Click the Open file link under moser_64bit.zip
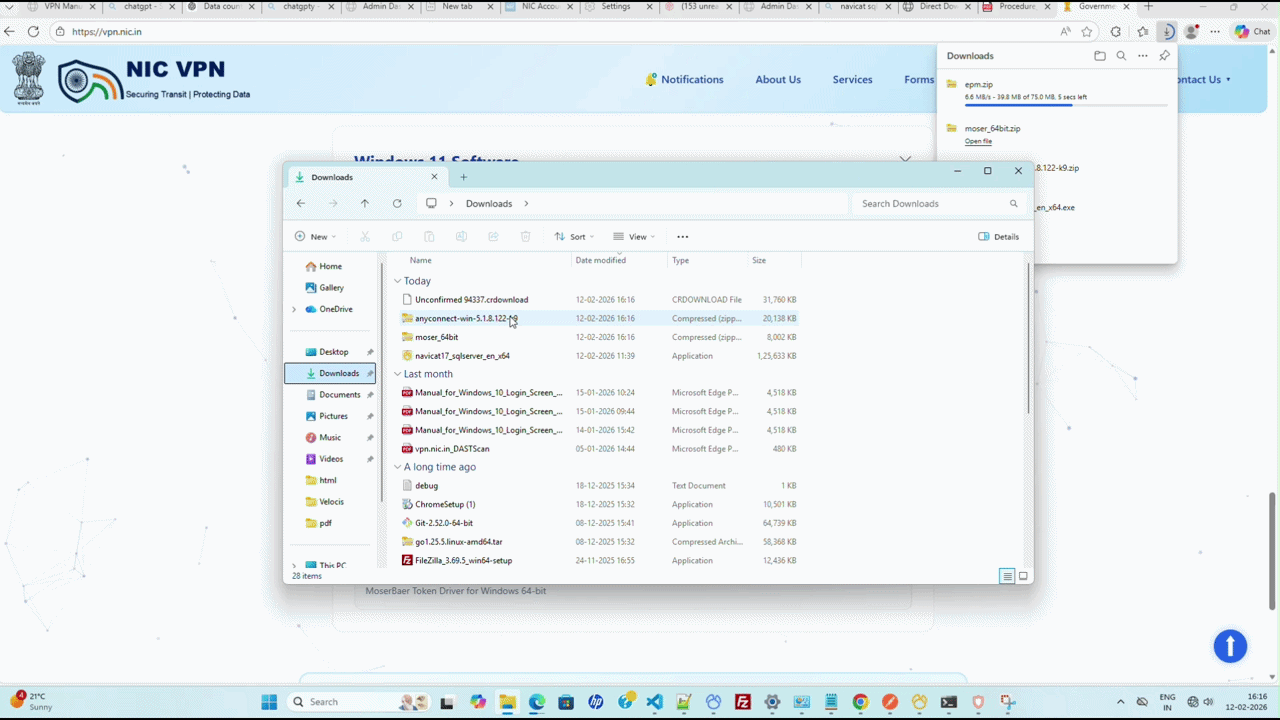Viewport: 1280px width, 720px height. click(x=977, y=141)
